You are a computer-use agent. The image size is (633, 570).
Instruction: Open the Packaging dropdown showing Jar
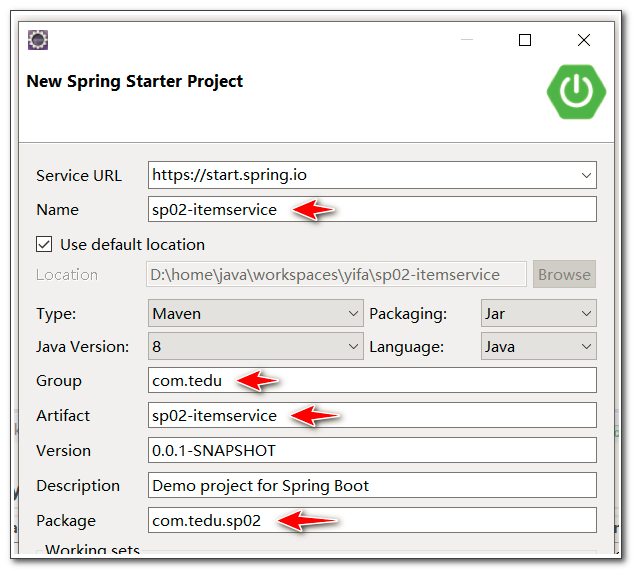tap(539, 313)
